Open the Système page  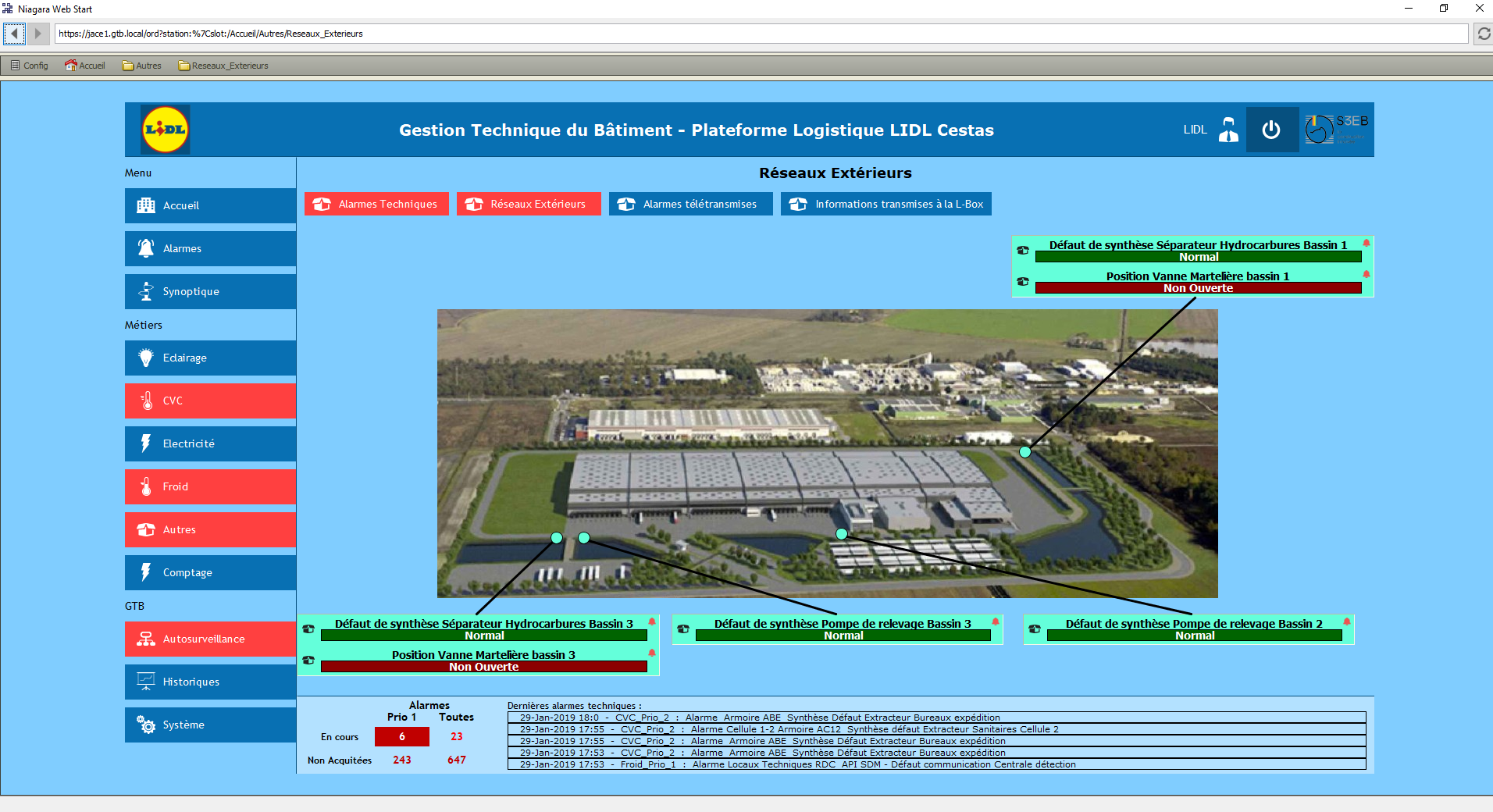pos(210,725)
